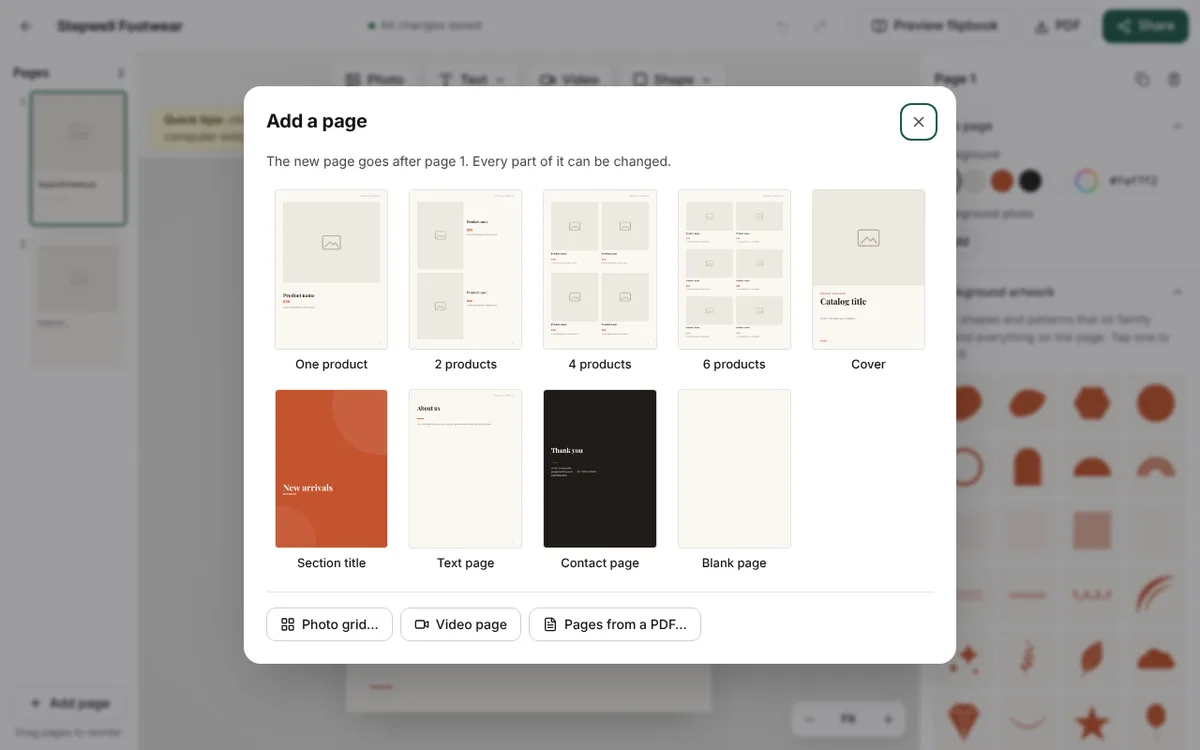
Task: Choose the 2 products page layout
Action: [x=465, y=269]
